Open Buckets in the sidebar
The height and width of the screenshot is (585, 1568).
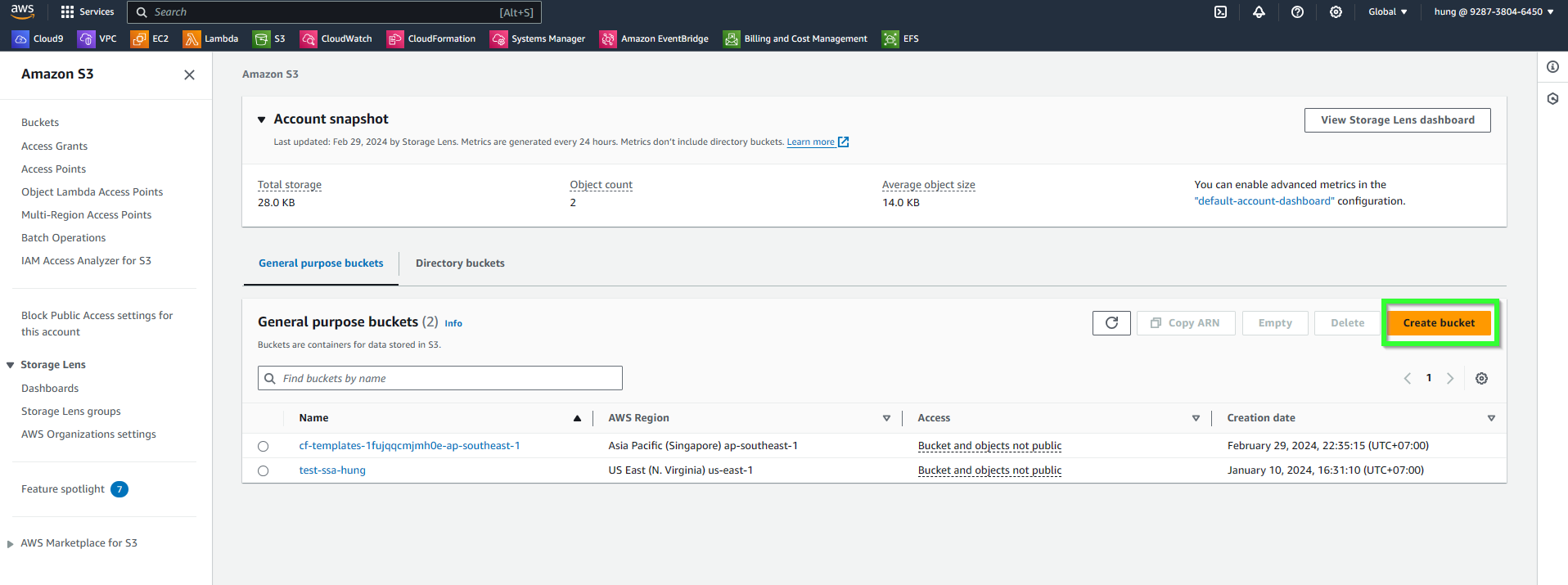[40, 123]
